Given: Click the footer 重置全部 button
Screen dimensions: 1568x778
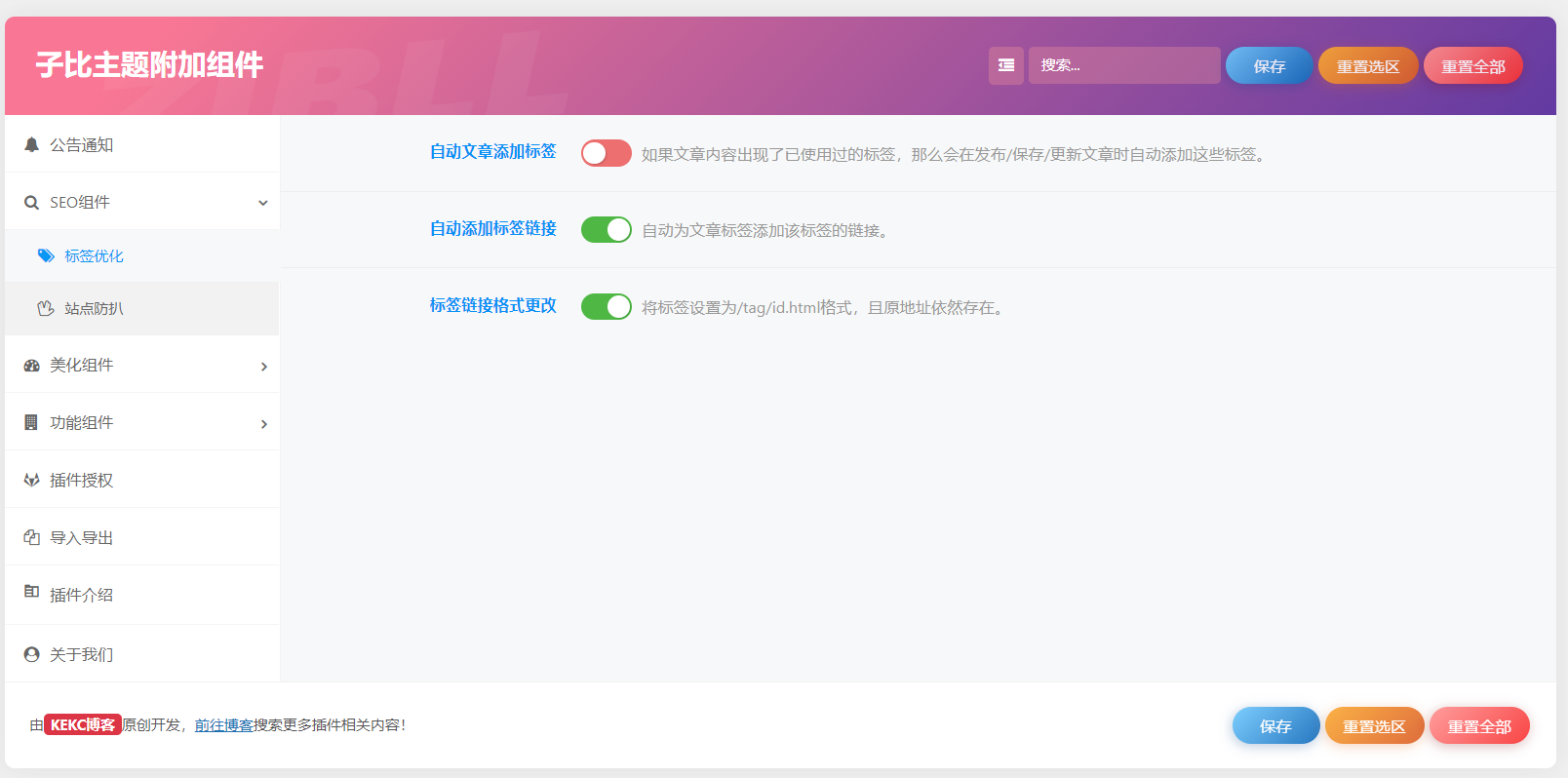Looking at the screenshot, I should pyautogui.click(x=1479, y=725).
